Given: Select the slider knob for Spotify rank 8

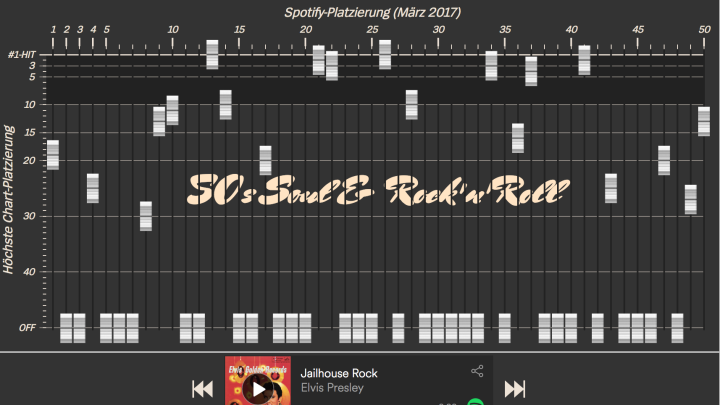Looking at the screenshot, I should 146,216.
